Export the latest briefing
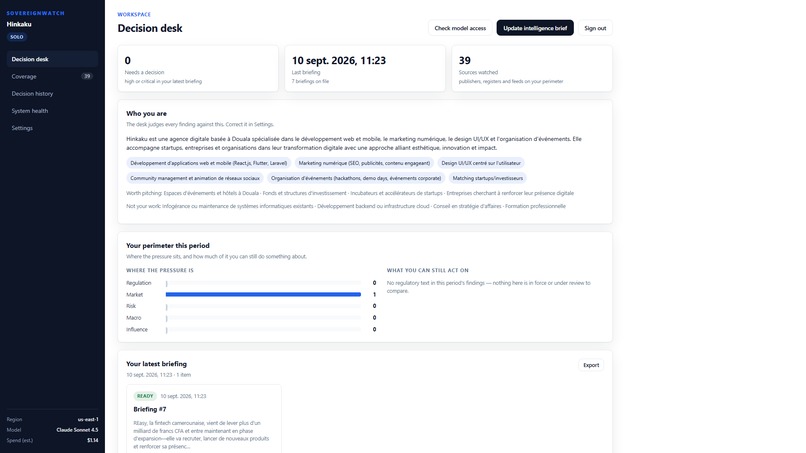Screen dimensions: 806x453 (x=591, y=365)
